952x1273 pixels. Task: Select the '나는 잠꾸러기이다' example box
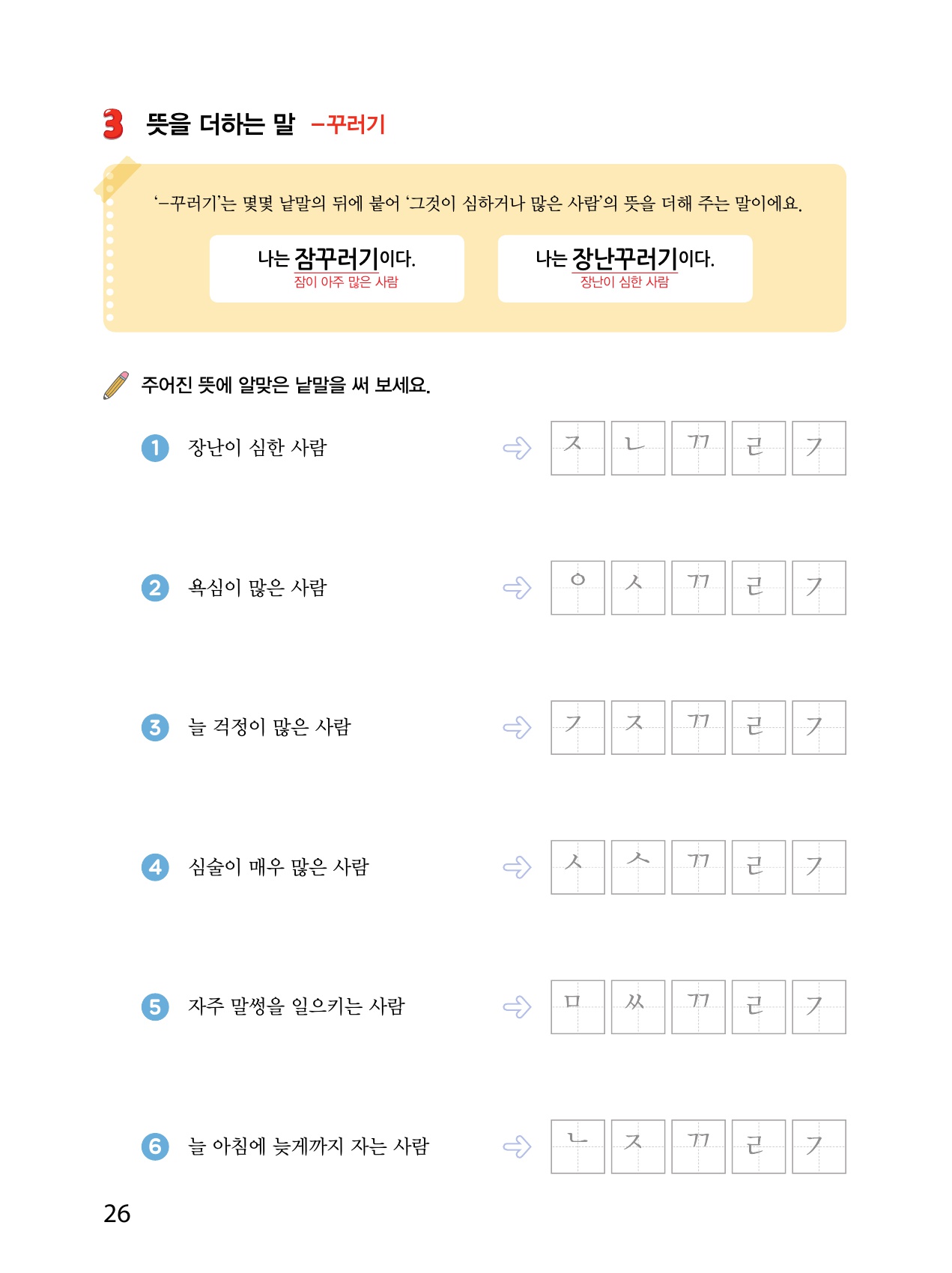pyautogui.click(x=336, y=268)
